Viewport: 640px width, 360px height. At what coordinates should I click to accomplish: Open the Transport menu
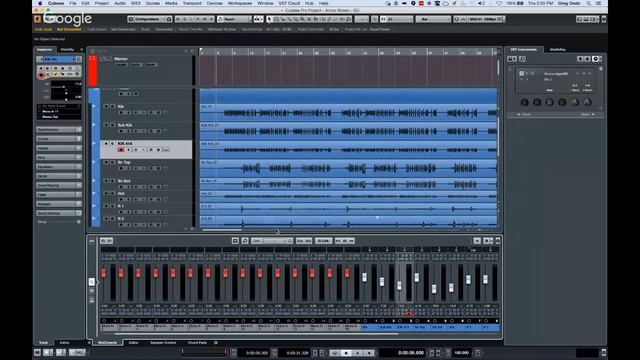click(x=192, y=3)
